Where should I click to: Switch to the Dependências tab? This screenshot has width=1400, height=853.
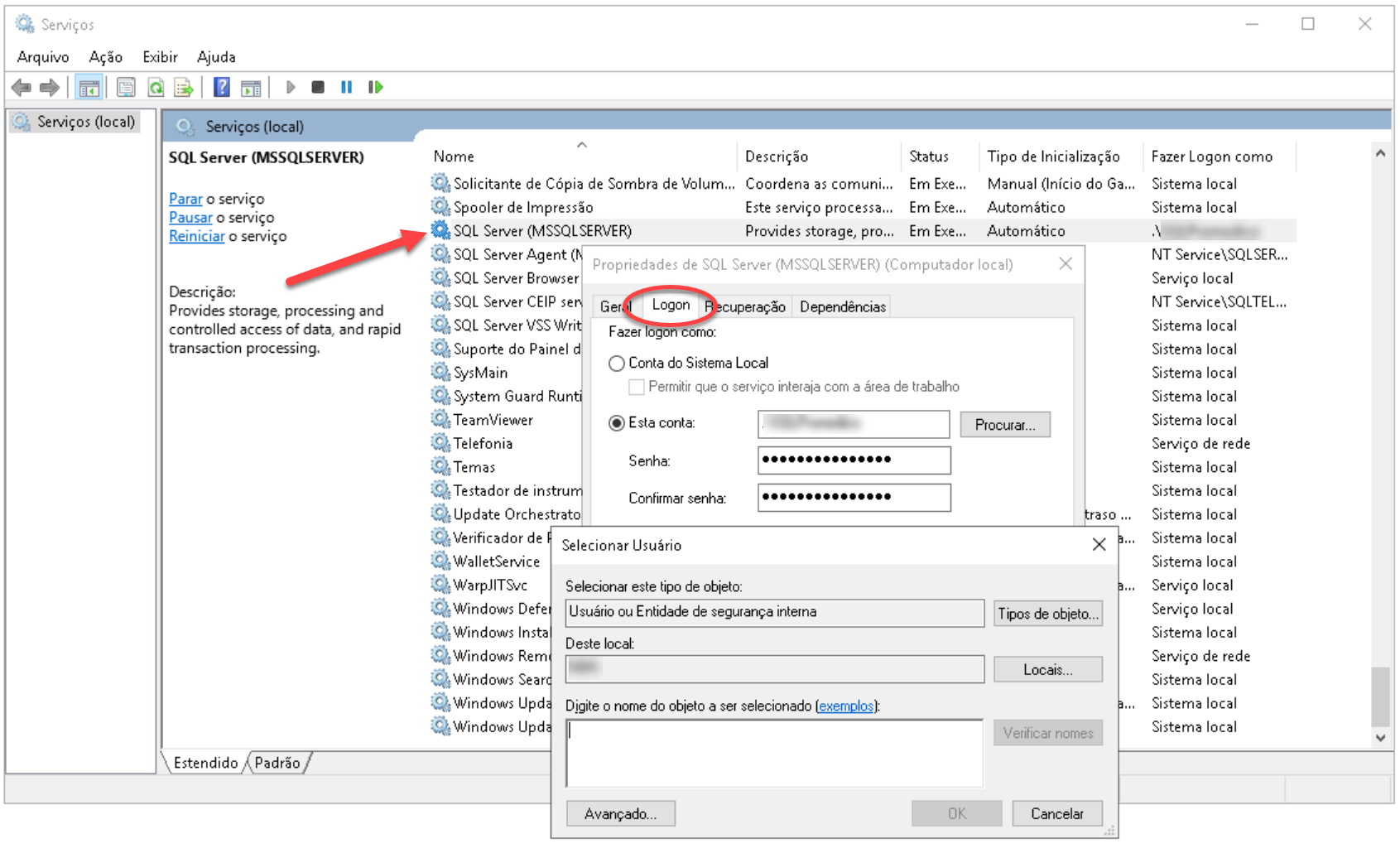(842, 307)
